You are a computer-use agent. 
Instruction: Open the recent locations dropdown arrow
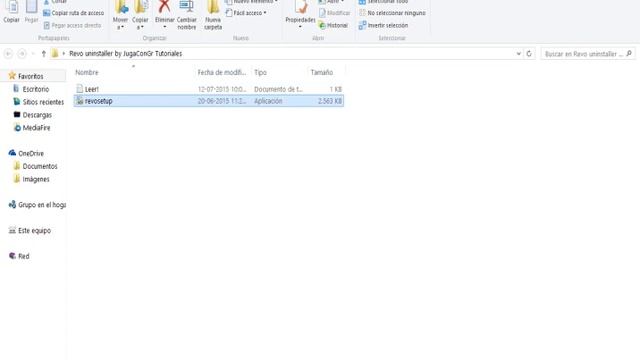click(33, 53)
